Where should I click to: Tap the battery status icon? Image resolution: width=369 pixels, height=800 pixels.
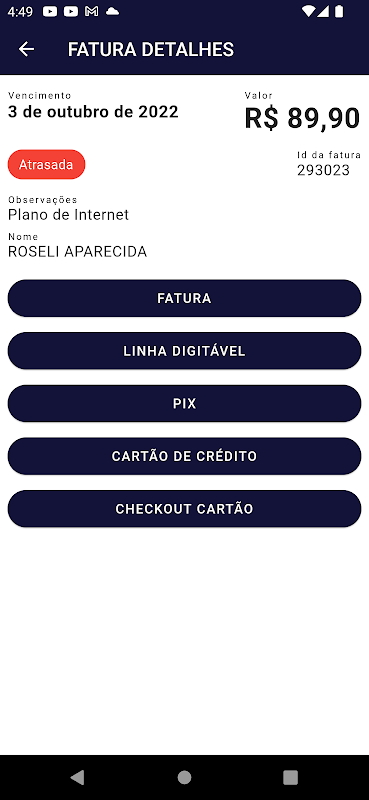pyautogui.click(x=339, y=11)
